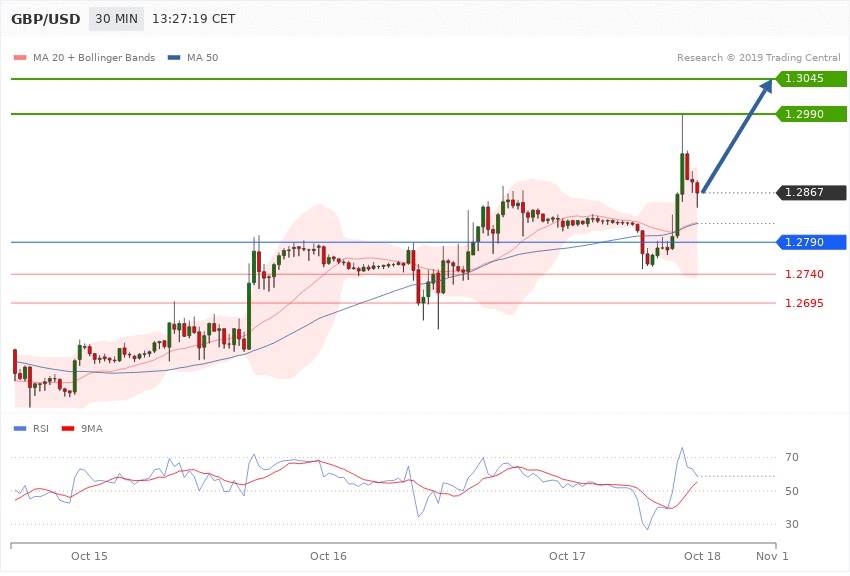Open the Research Trading Central credit link

pyautogui.click(x=759, y=58)
